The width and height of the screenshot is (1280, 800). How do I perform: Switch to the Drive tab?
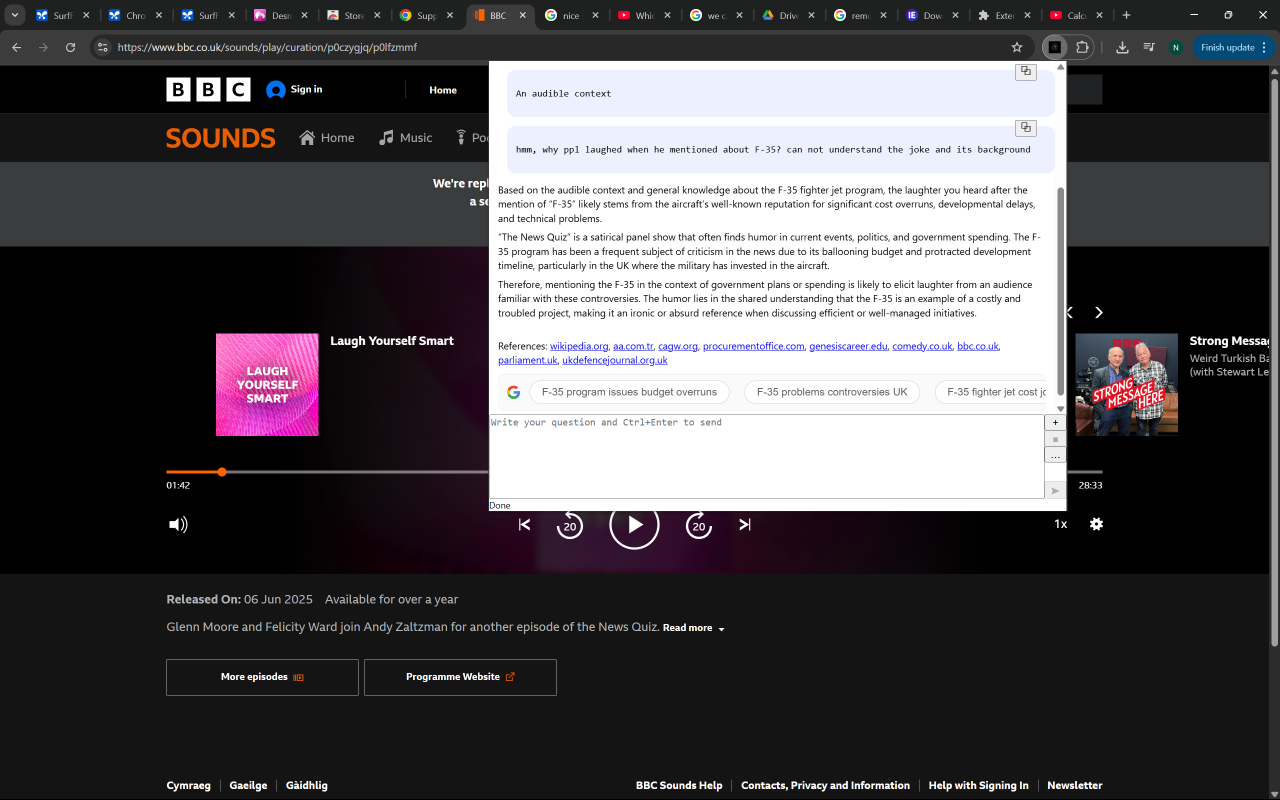point(788,15)
